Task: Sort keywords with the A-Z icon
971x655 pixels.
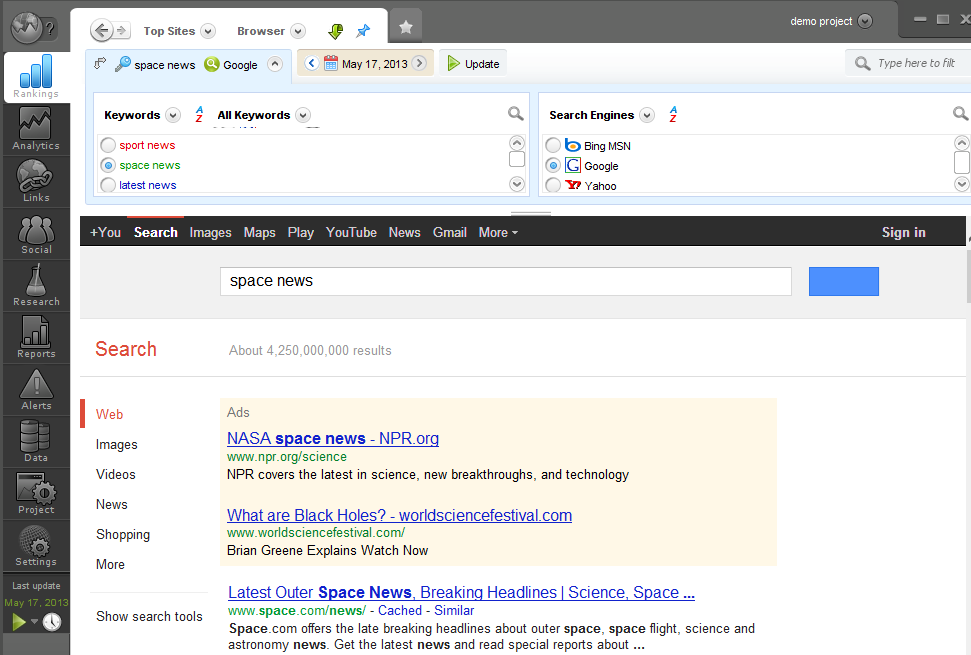Action: point(199,115)
